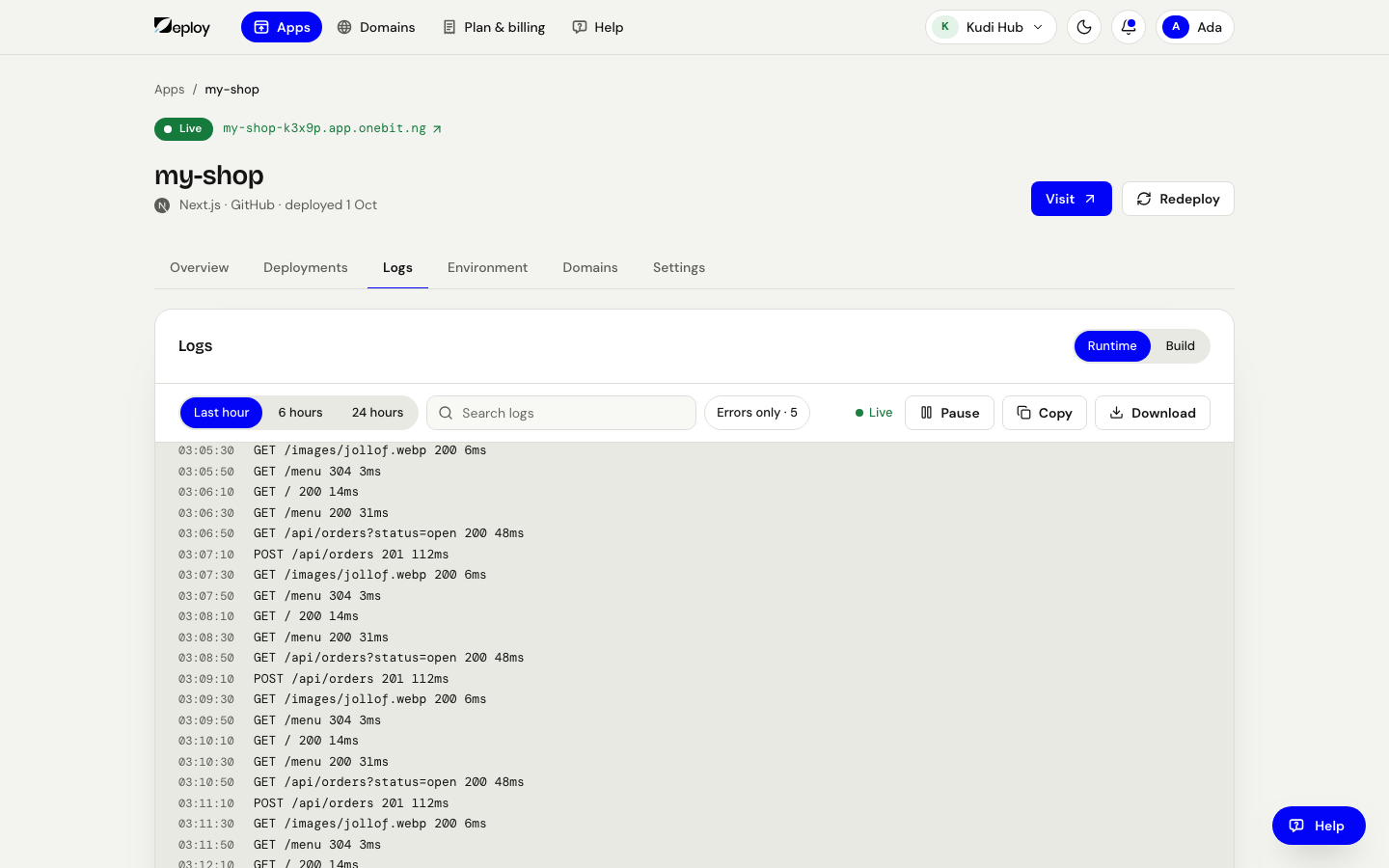
Task: Select the Last hour time range
Action: (x=221, y=413)
